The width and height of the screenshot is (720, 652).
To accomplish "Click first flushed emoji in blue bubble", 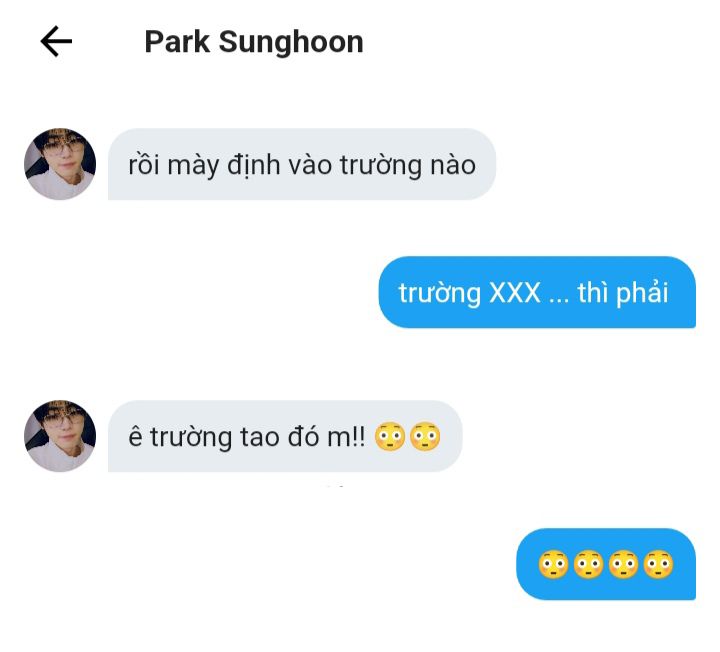I will [x=553, y=564].
